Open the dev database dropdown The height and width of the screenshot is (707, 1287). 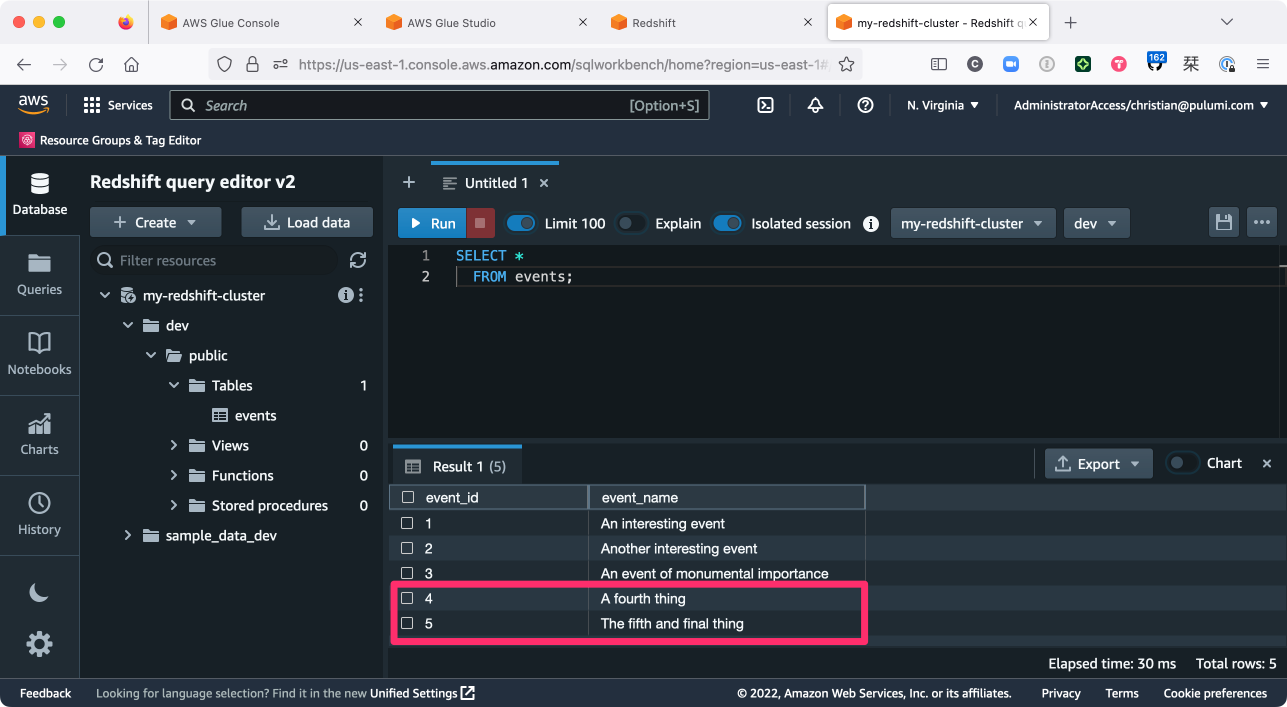[x=1096, y=223]
